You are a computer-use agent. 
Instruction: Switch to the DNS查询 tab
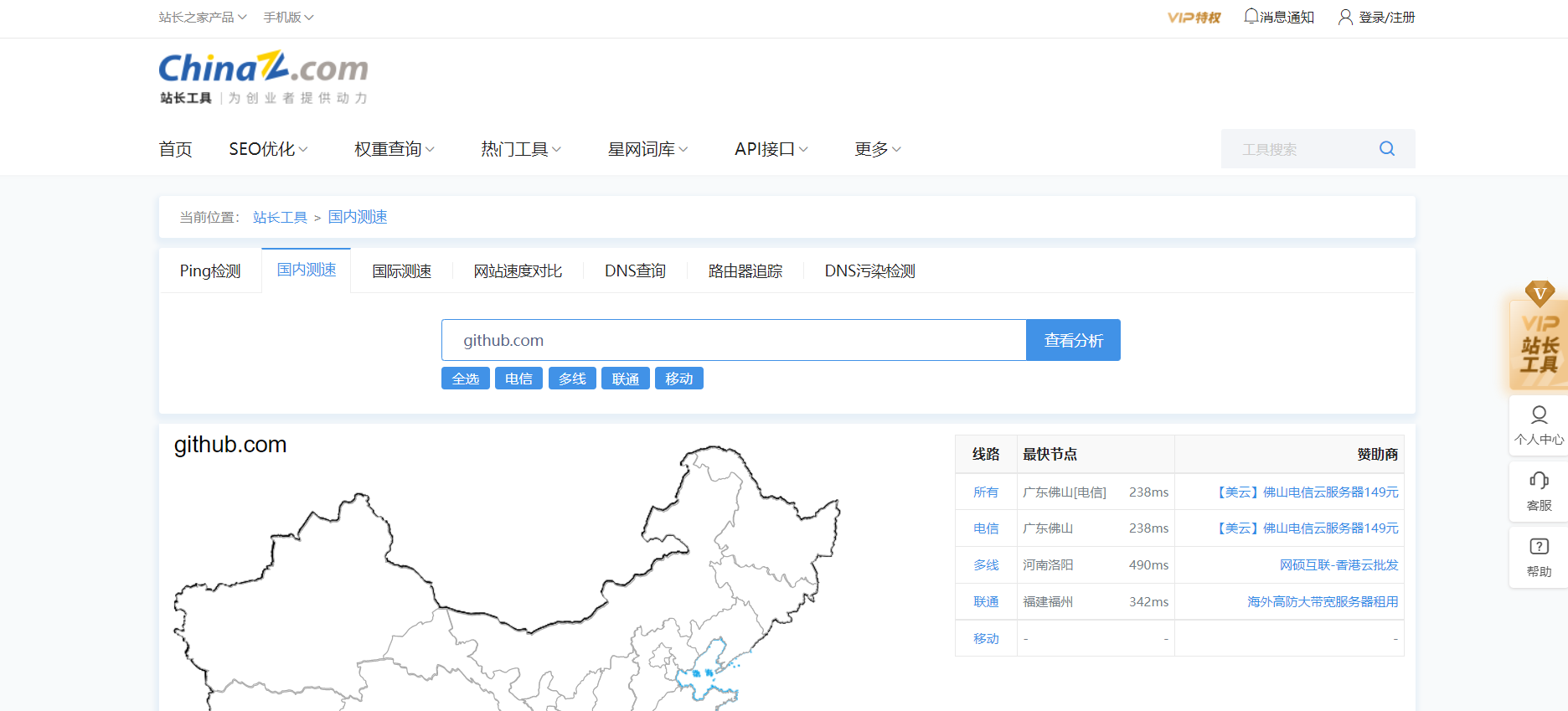pyautogui.click(x=635, y=271)
